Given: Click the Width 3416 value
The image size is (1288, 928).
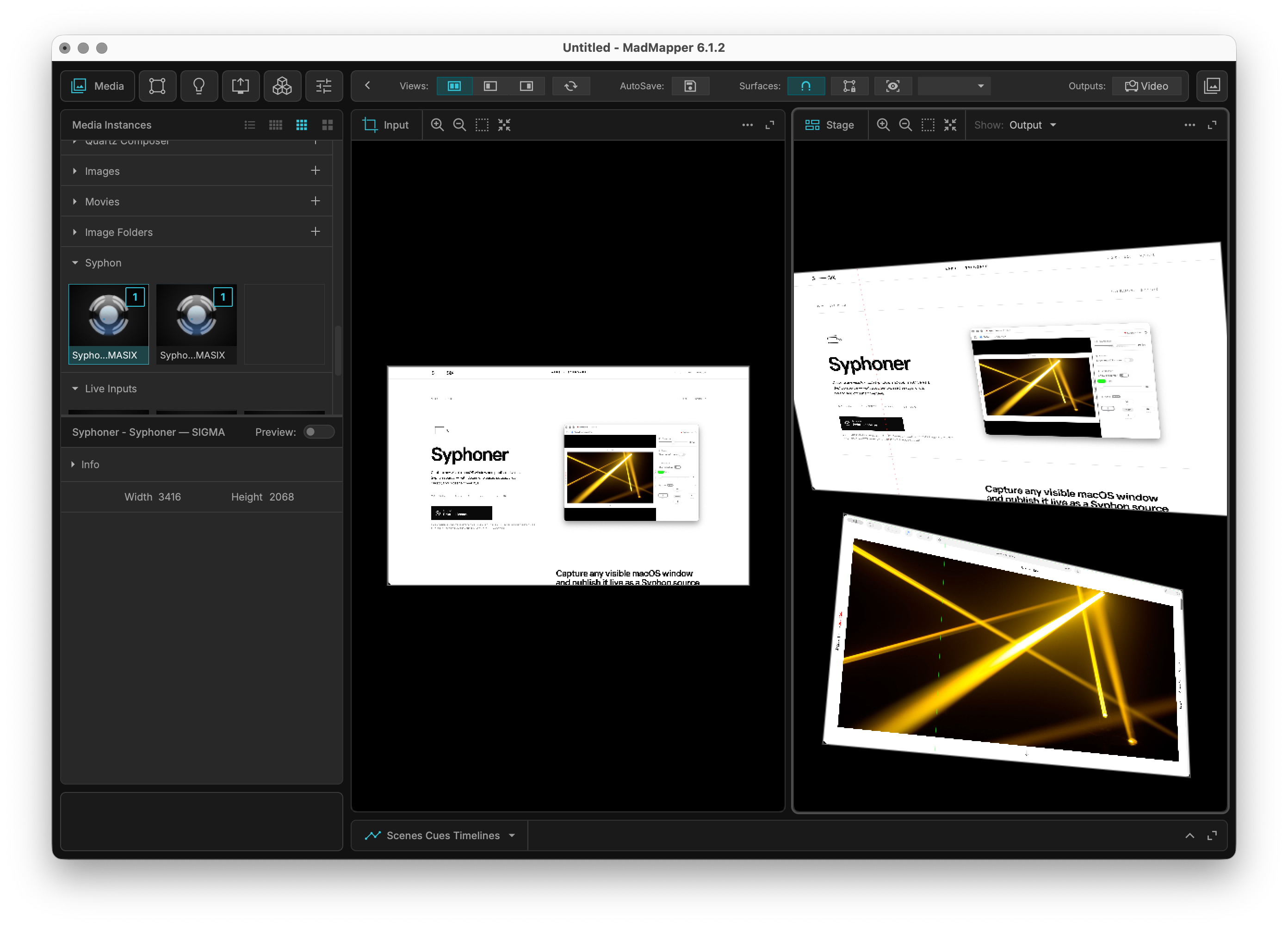Looking at the screenshot, I should tap(170, 497).
